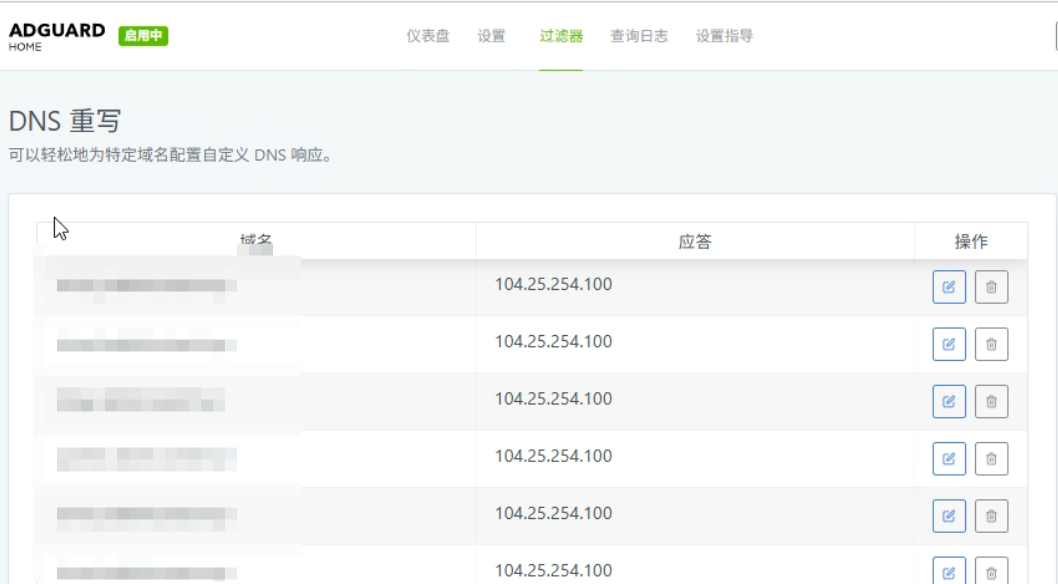1058x584 pixels.
Task: Open the editor for the fifth rewrite entry
Action: pos(949,515)
